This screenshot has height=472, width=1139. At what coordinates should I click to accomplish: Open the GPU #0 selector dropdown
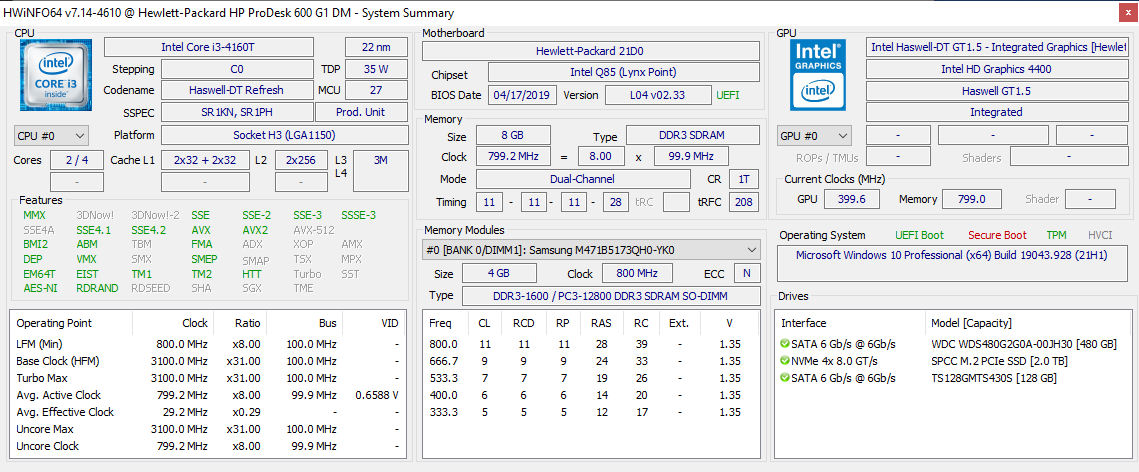(x=814, y=135)
